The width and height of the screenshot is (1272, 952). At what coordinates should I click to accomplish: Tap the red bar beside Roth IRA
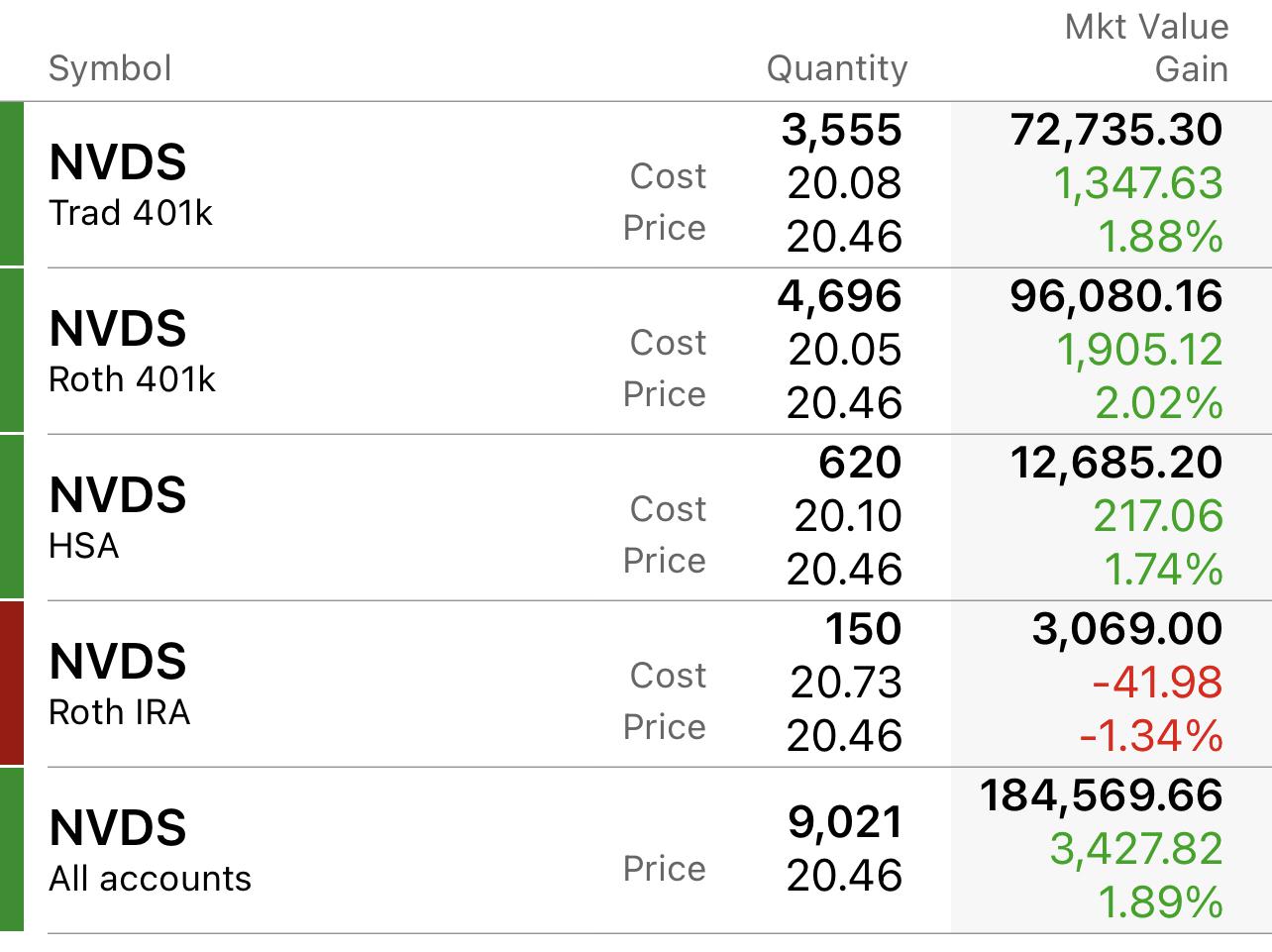[11, 684]
